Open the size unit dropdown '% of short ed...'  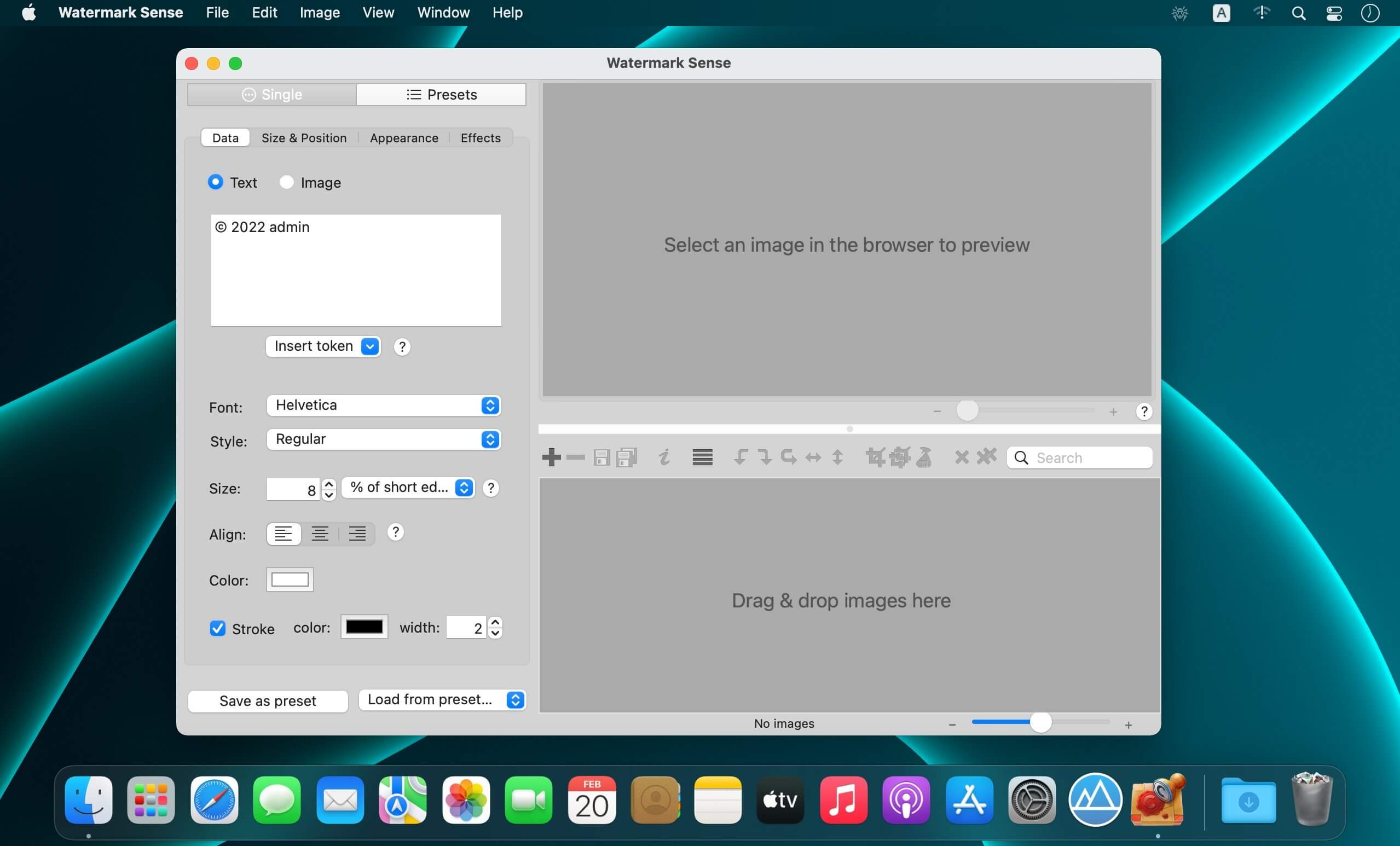[408, 488]
